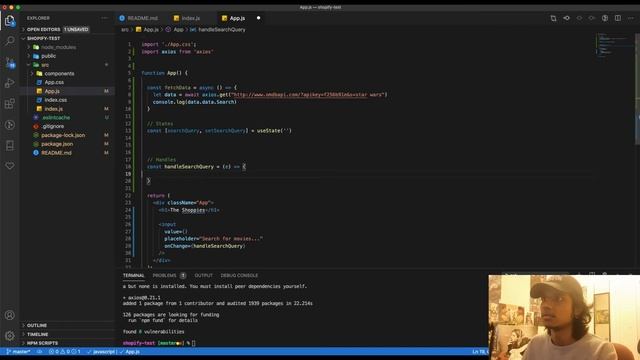Image resolution: width=640 pixels, height=360 pixels.
Task: Click the unsaved dot on App.js tab
Action: pyautogui.click(x=258, y=18)
